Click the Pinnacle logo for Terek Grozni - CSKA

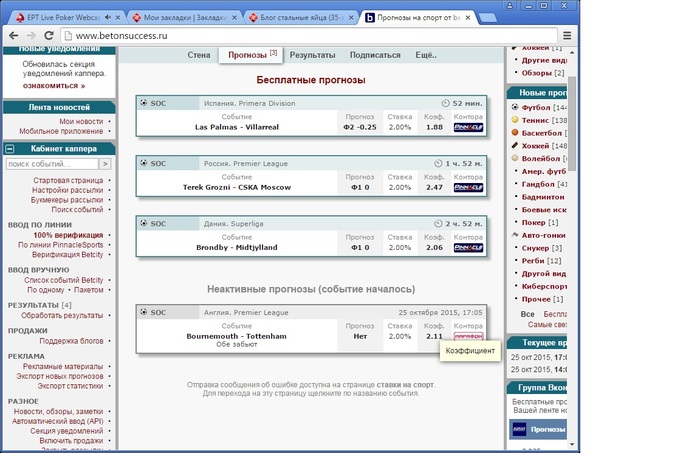468,187
